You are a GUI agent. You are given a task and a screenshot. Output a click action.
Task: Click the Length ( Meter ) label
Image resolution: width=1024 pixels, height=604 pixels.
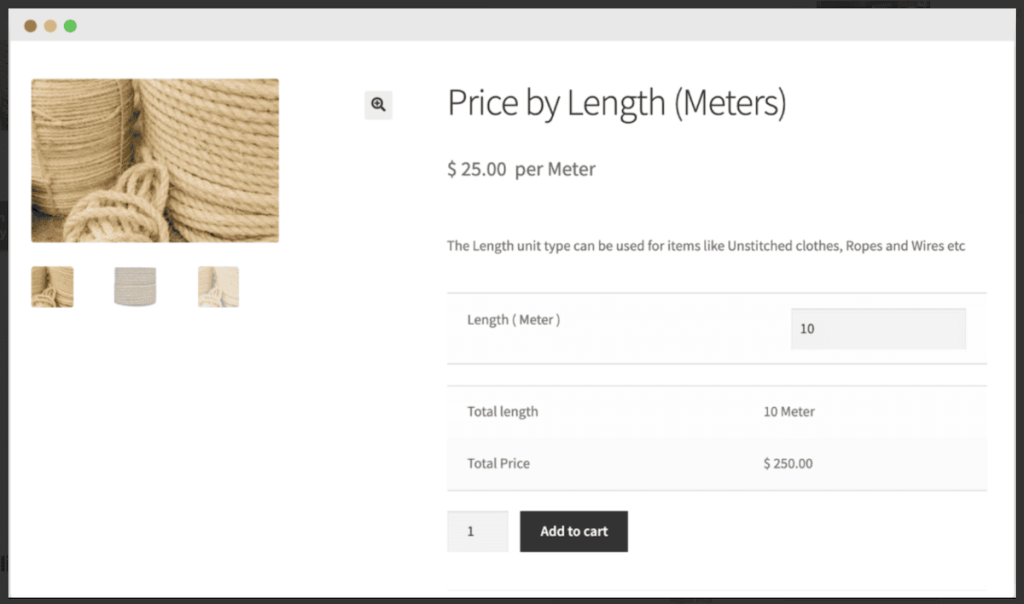click(512, 320)
